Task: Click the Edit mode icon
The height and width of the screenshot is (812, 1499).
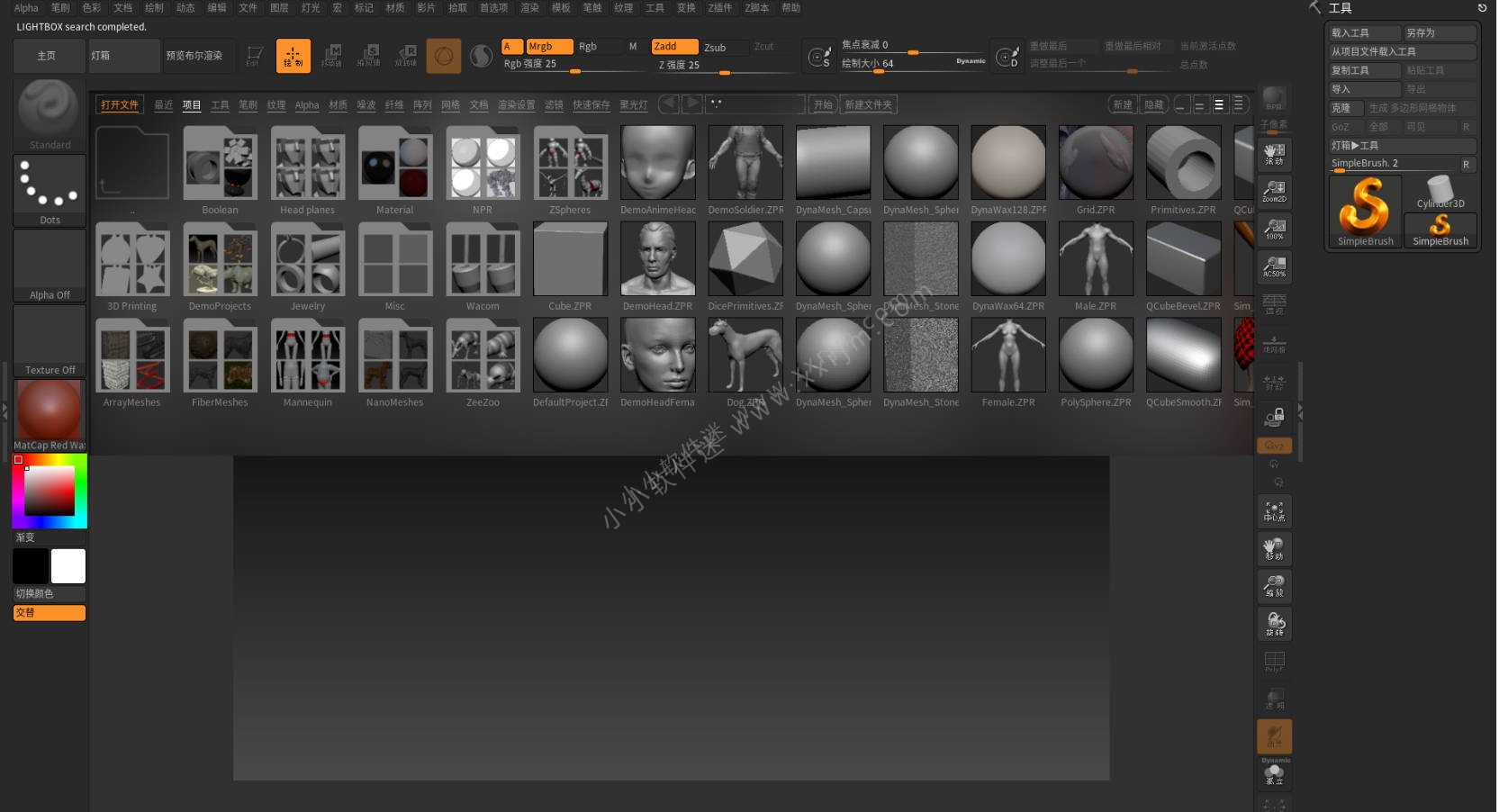Action: point(255,56)
